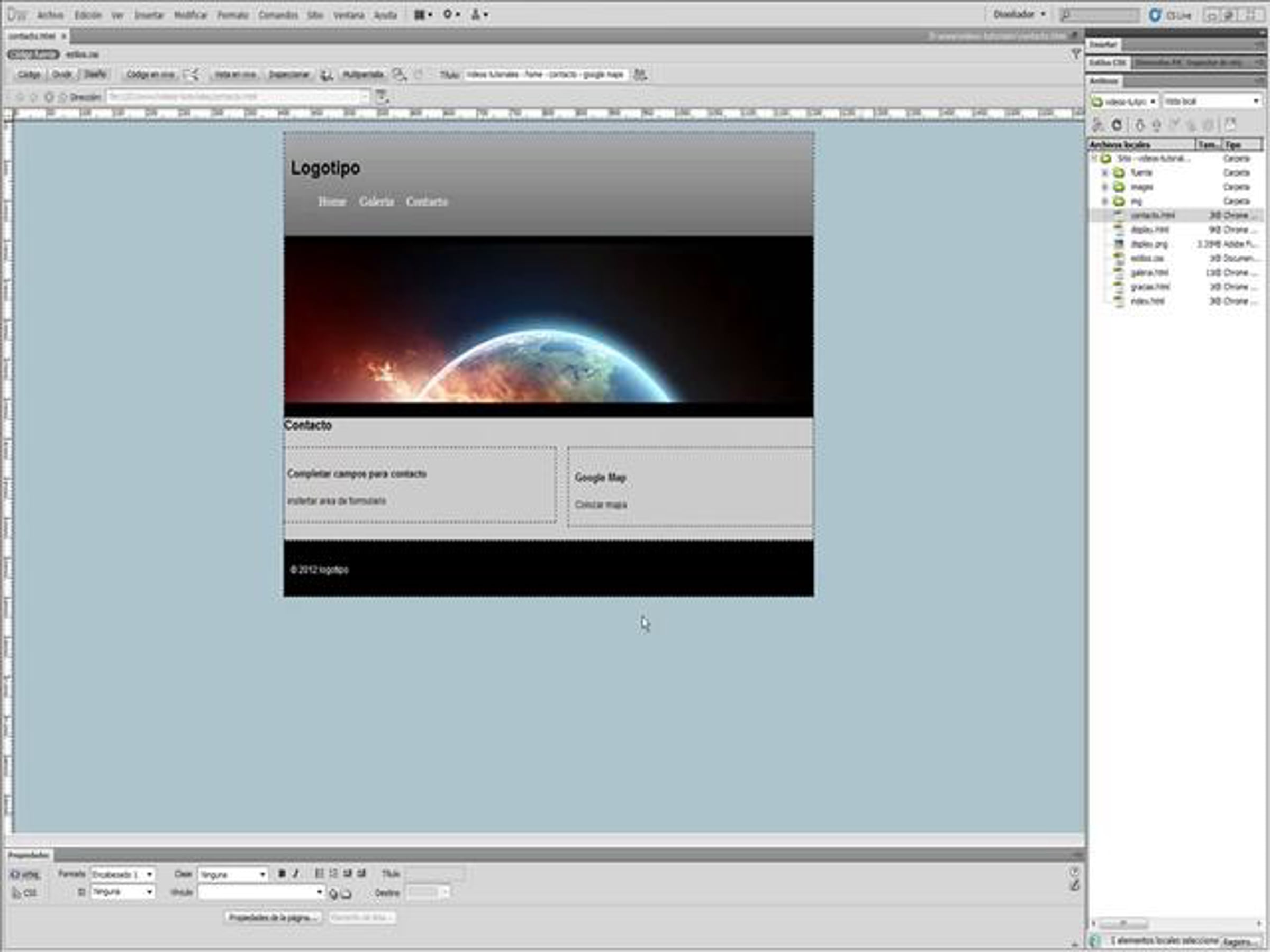The width and height of the screenshot is (1270, 952).
Task: Click the Italic formatting icon
Action: (x=296, y=874)
